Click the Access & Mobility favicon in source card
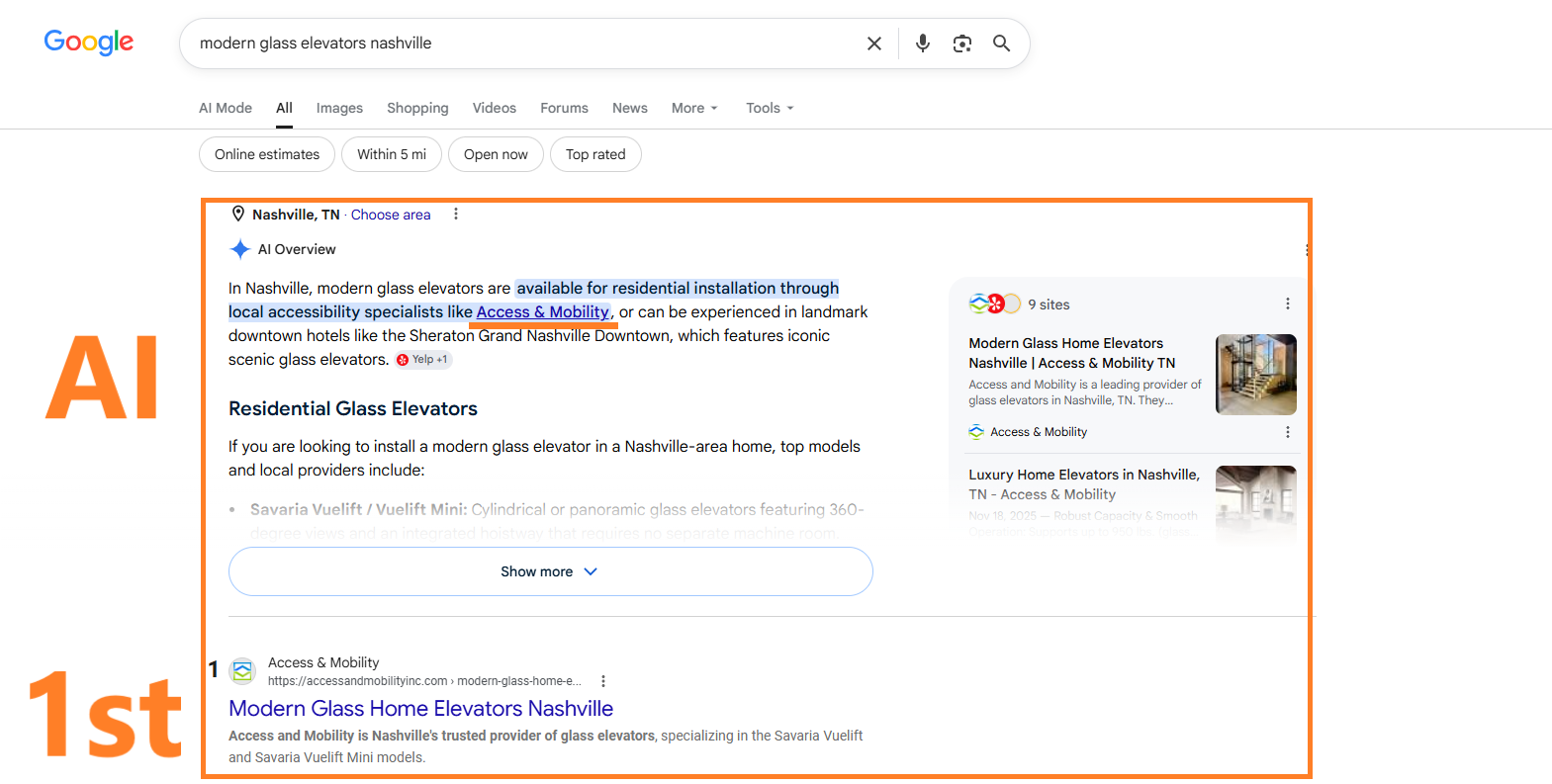This screenshot has height=784, width=1552. tap(976, 432)
